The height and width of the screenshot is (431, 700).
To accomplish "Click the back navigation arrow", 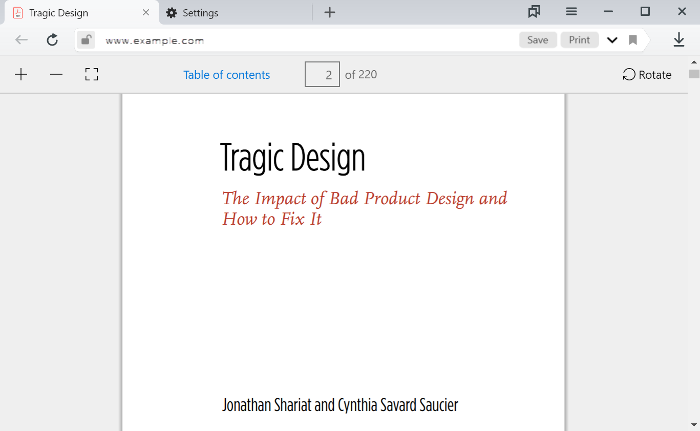I will click(x=21, y=40).
